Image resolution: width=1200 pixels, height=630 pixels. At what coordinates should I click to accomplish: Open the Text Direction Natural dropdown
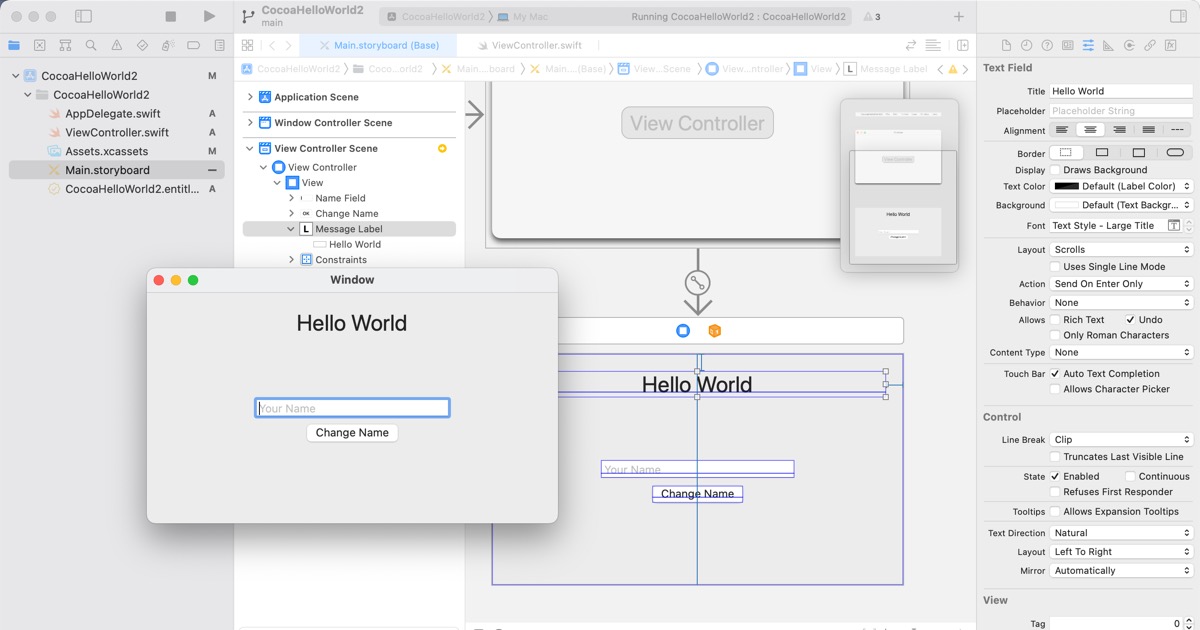point(1122,533)
